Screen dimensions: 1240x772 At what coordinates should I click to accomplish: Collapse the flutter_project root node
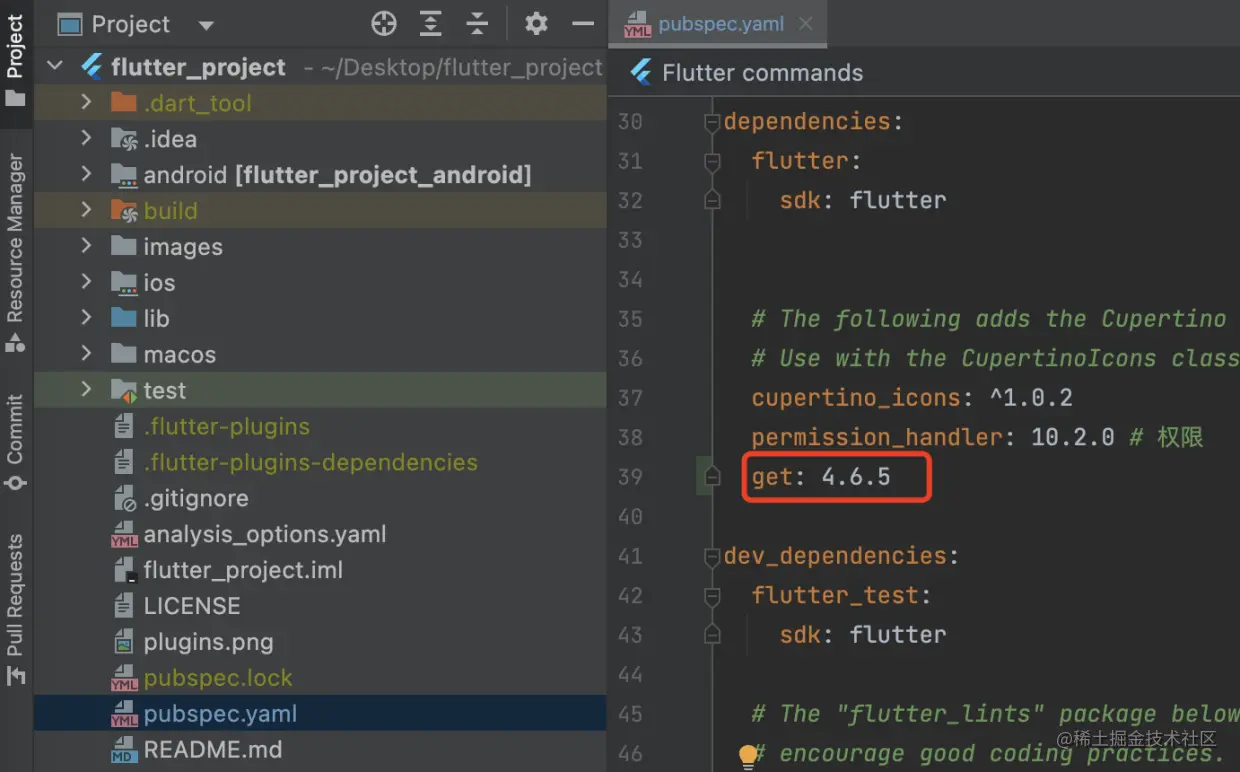(55, 67)
